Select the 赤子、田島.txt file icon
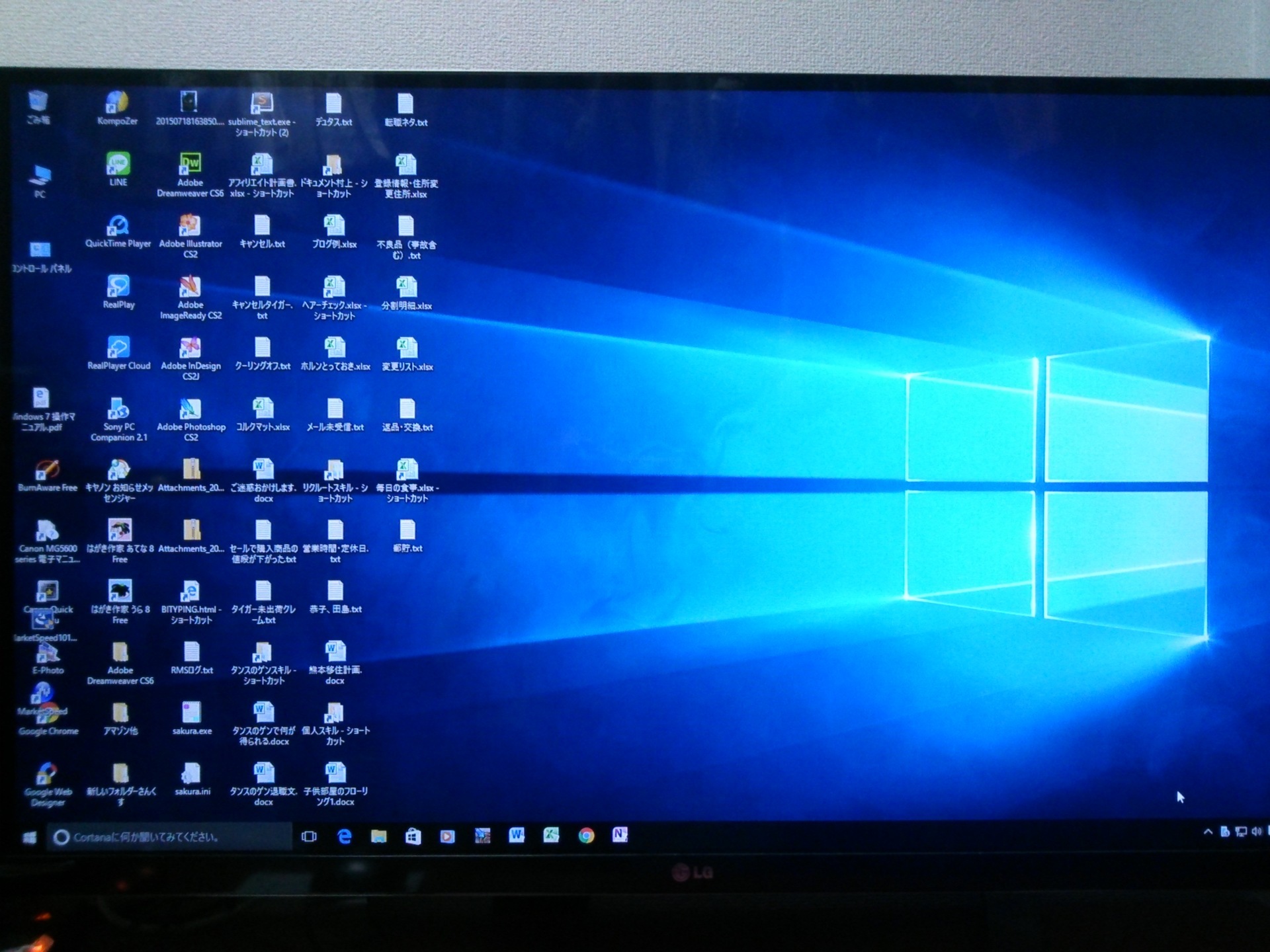 [x=335, y=597]
